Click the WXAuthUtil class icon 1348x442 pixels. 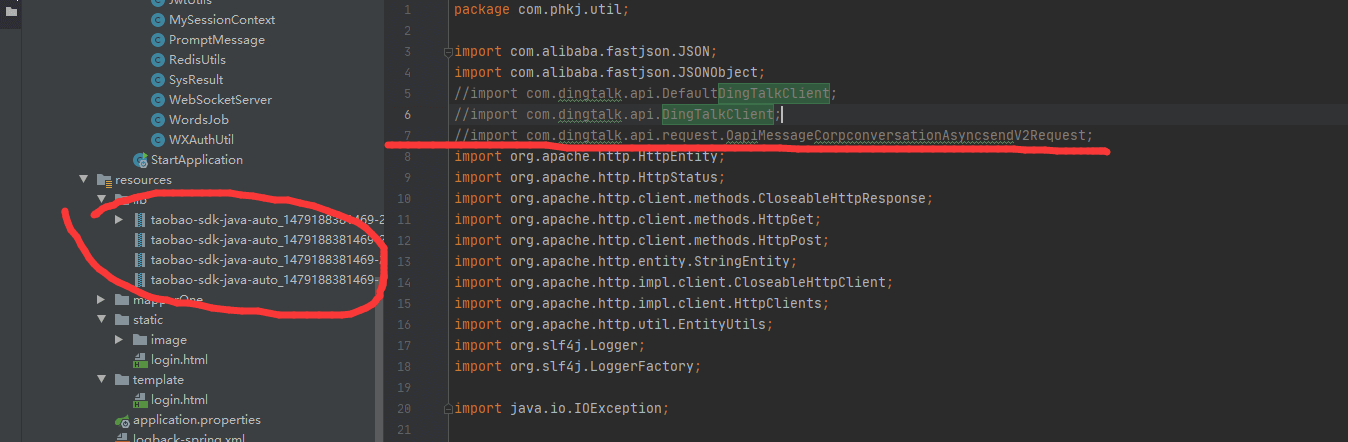(x=158, y=140)
